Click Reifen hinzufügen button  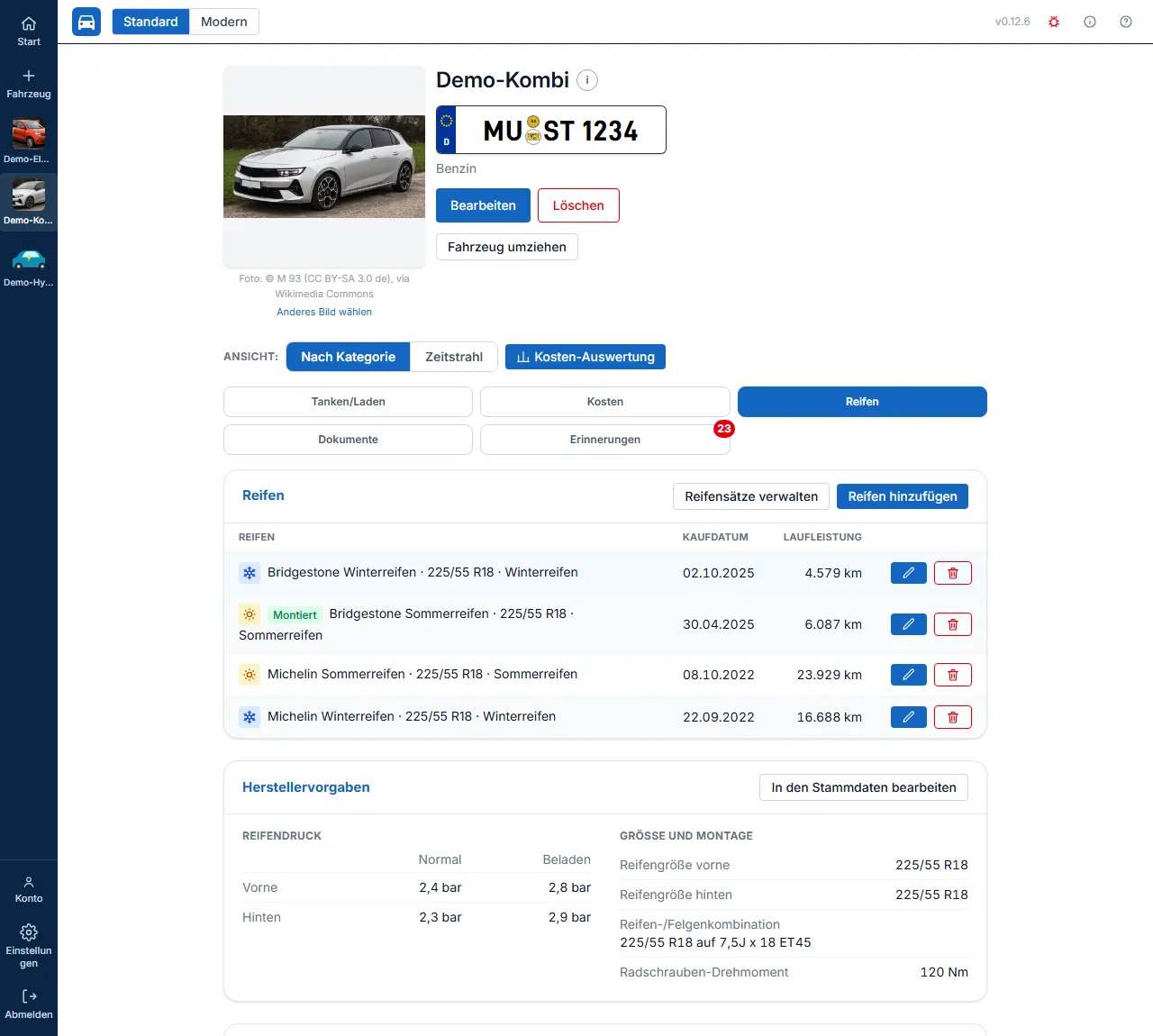[x=903, y=496]
